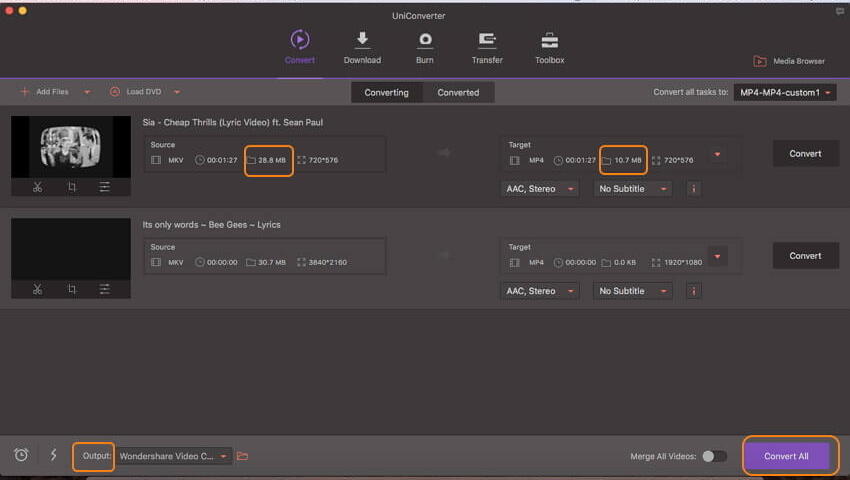Click source resolution 3840*2160
Image resolution: width=850 pixels, height=480 pixels.
point(327,263)
